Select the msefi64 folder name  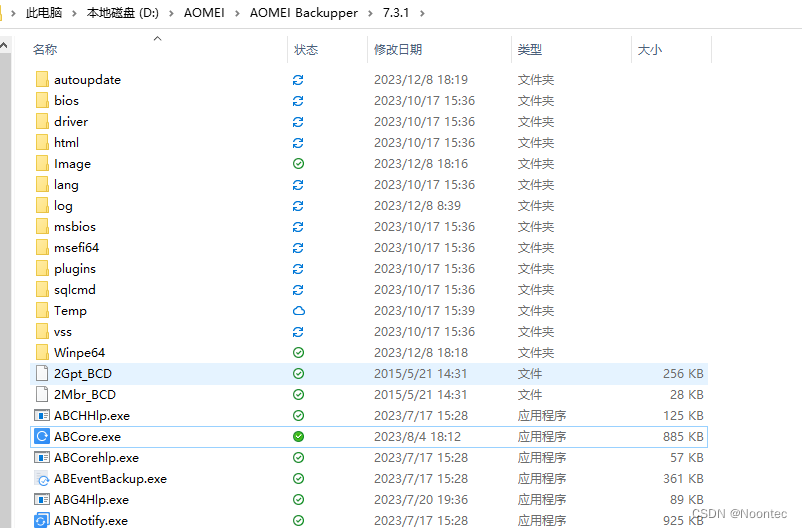[76, 248]
